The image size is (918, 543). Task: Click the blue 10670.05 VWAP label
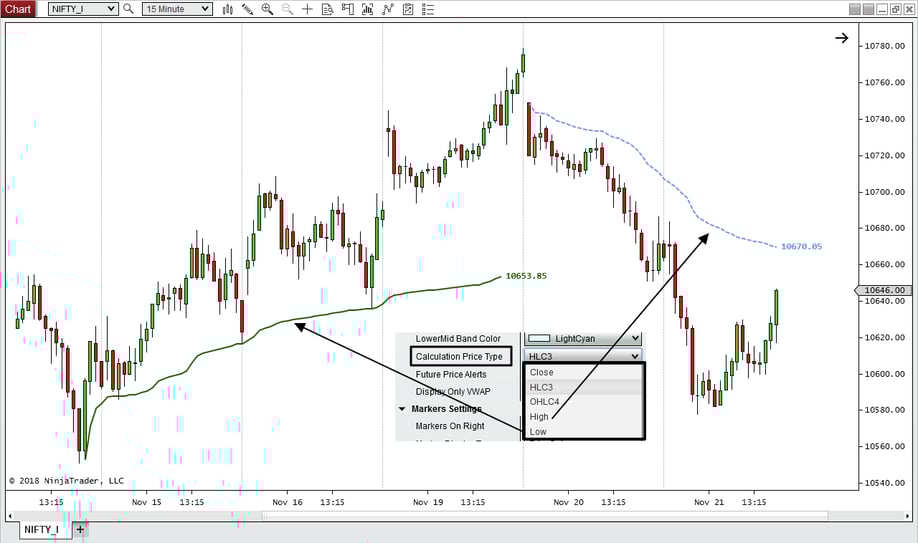point(801,247)
